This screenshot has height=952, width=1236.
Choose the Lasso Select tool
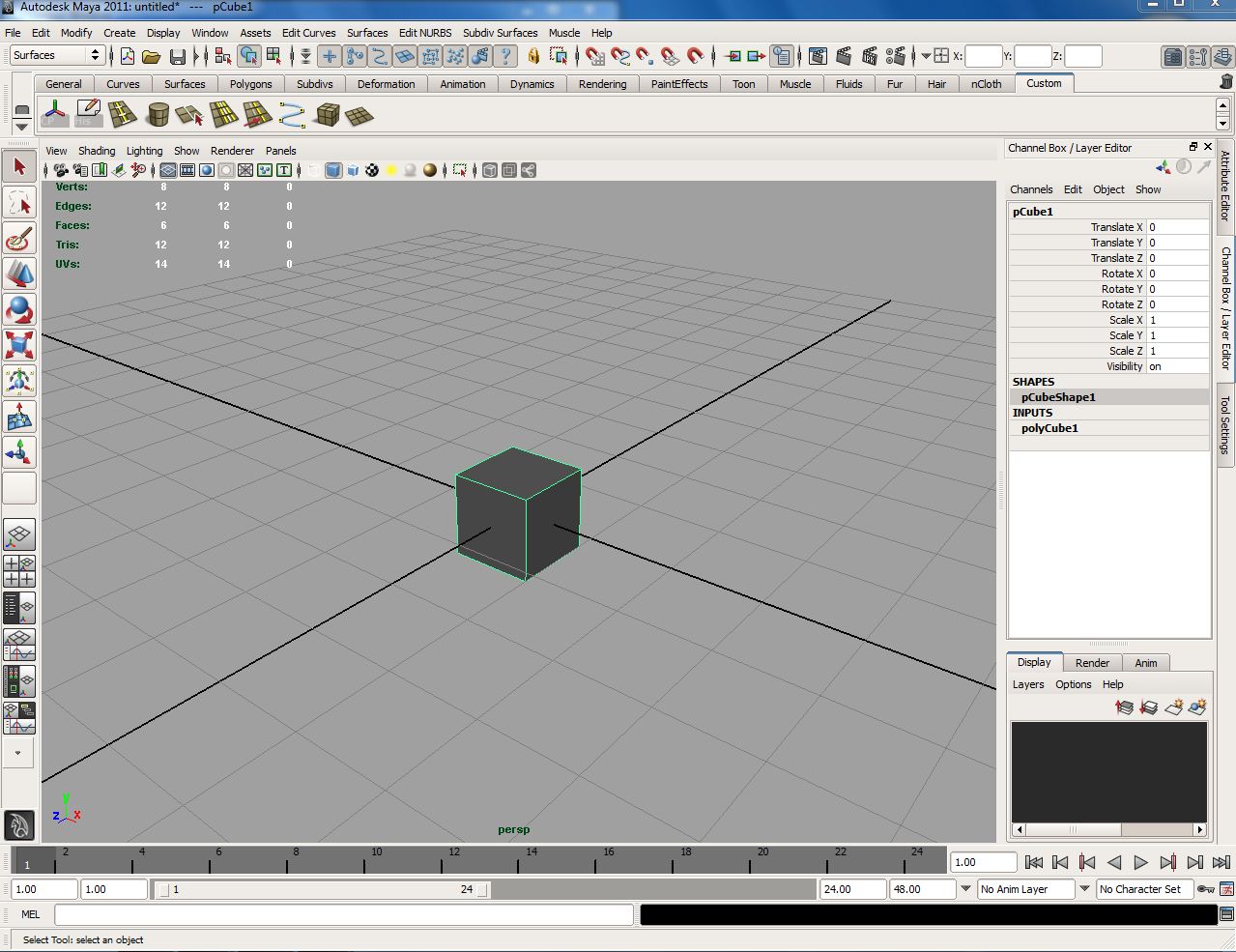[19, 203]
